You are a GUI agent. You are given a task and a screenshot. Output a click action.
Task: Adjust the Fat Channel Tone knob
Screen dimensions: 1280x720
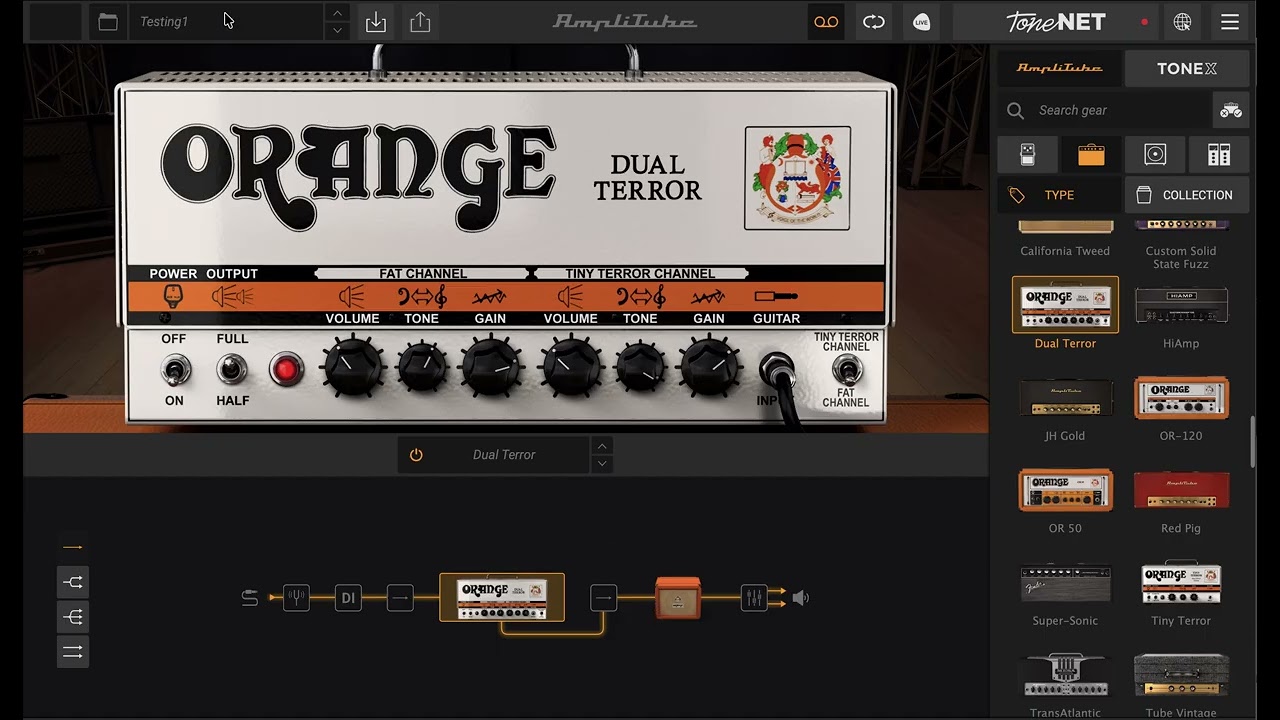point(422,368)
